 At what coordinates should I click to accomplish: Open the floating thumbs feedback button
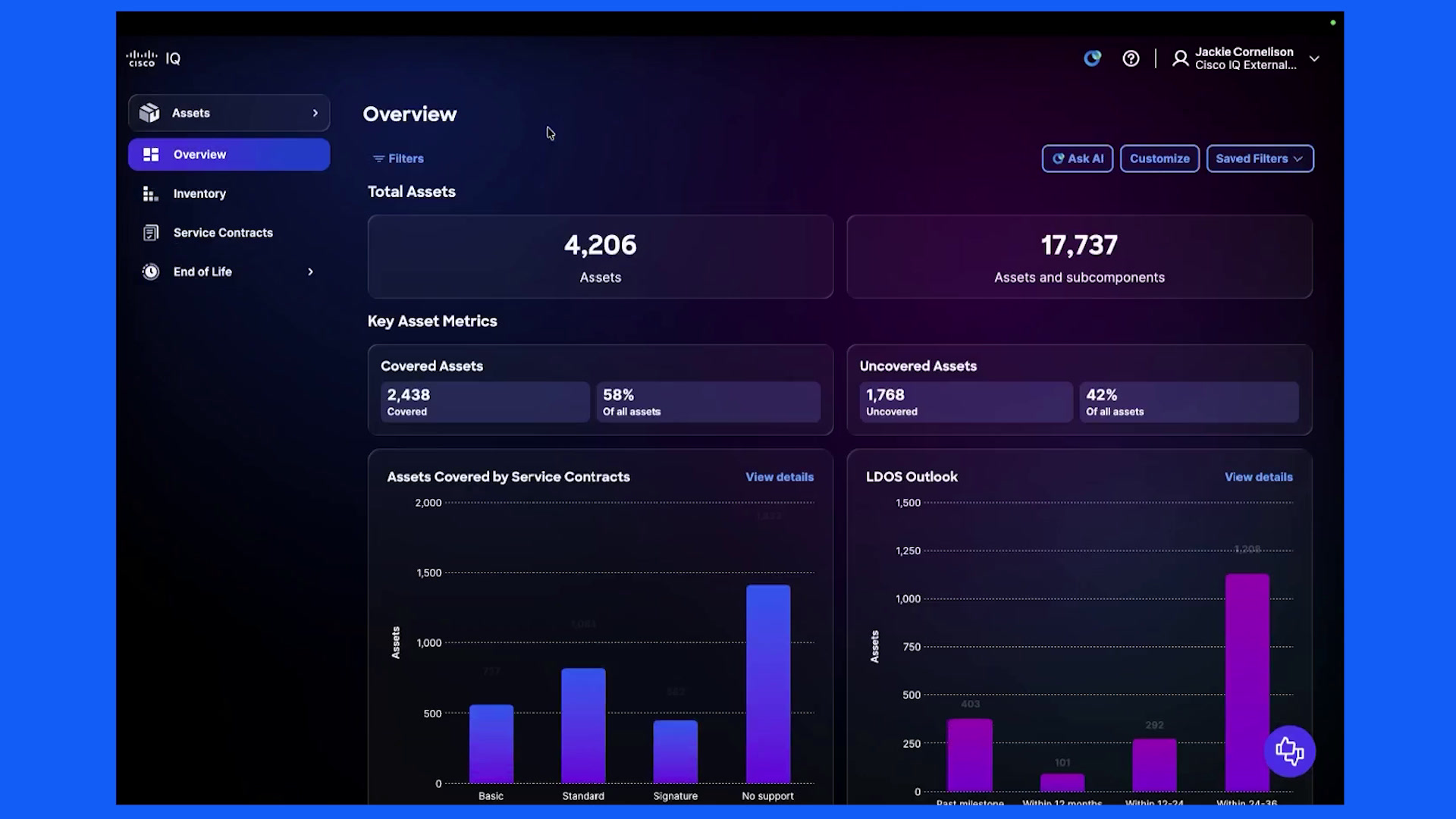(1289, 752)
